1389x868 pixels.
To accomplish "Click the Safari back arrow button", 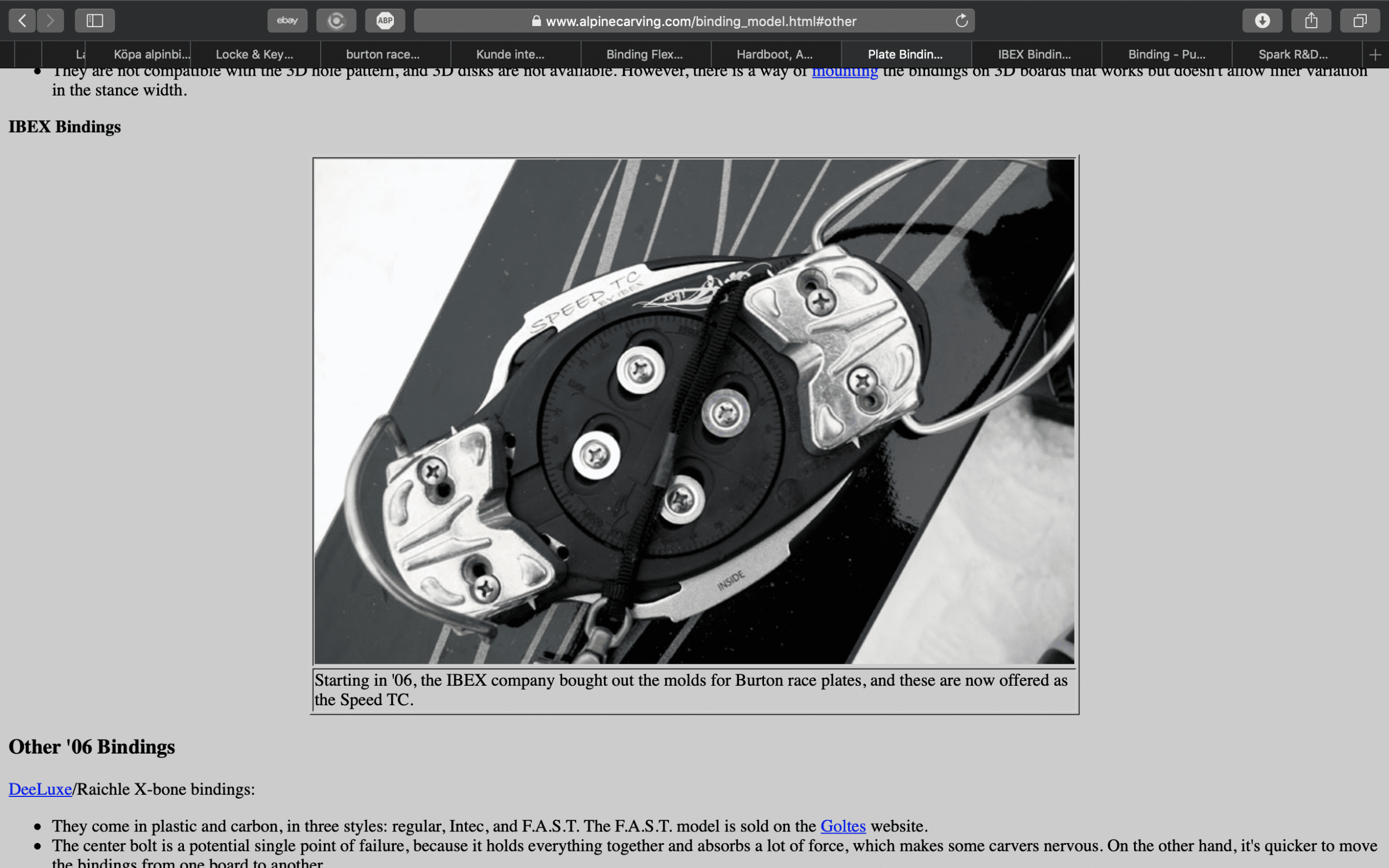I will [x=22, y=21].
